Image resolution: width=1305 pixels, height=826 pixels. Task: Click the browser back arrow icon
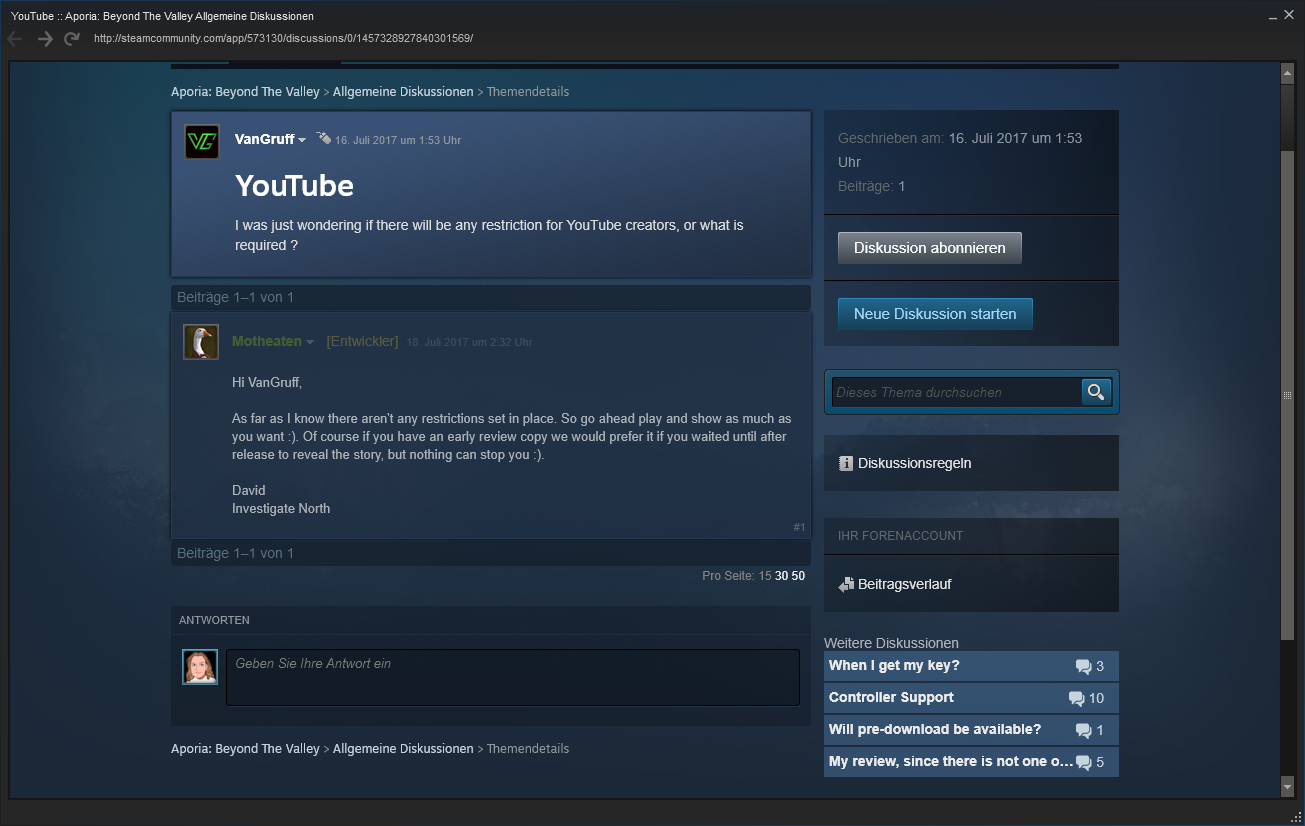15,39
